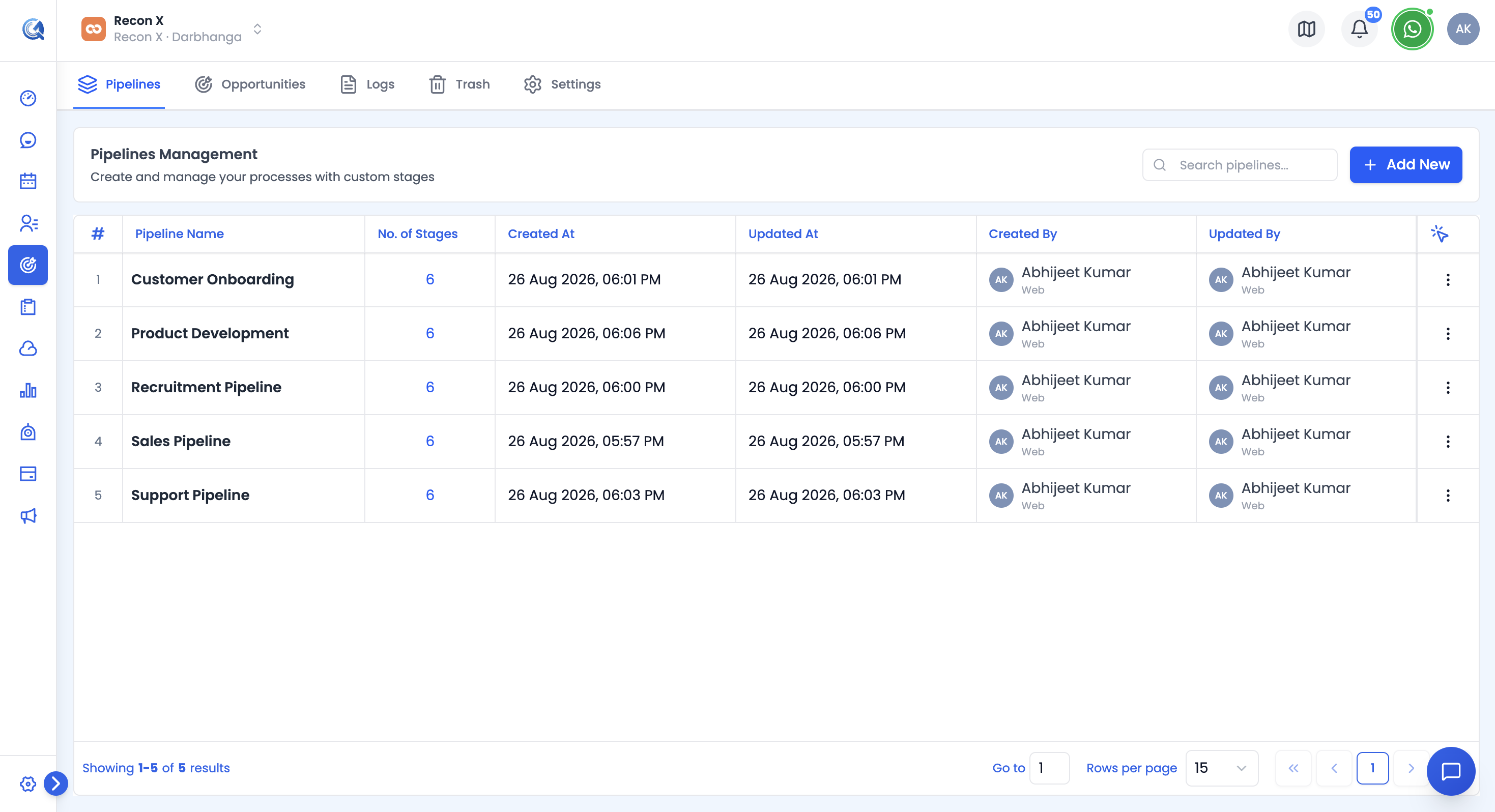Viewport: 1495px width, 812px height.
Task: Switch to the Logs tab
Action: click(x=367, y=84)
